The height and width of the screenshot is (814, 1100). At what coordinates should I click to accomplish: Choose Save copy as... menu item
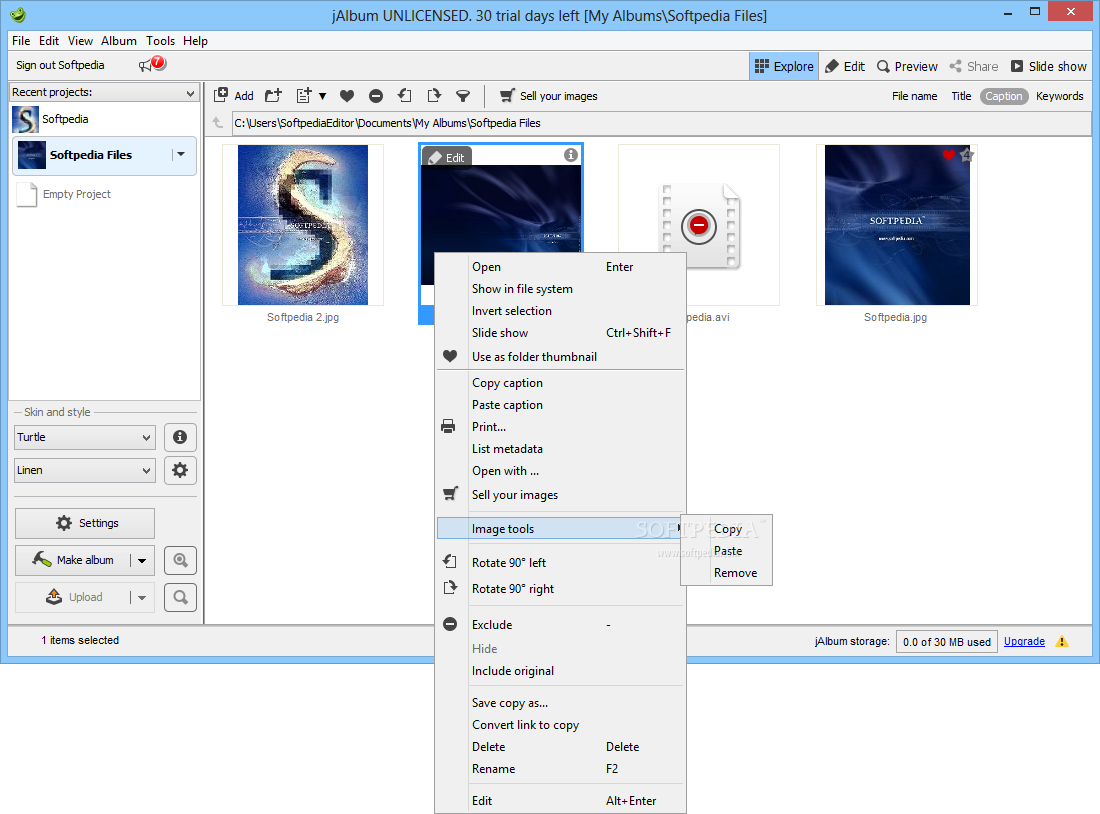click(x=560, y=702)
